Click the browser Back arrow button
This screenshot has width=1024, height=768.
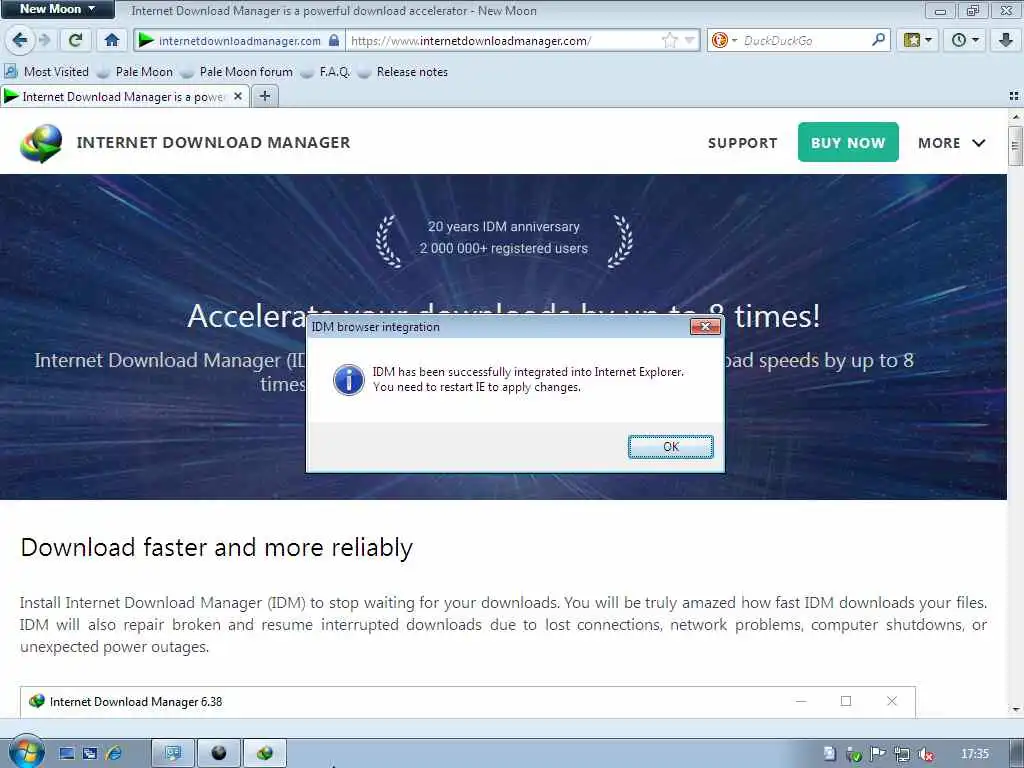point(20,40)
